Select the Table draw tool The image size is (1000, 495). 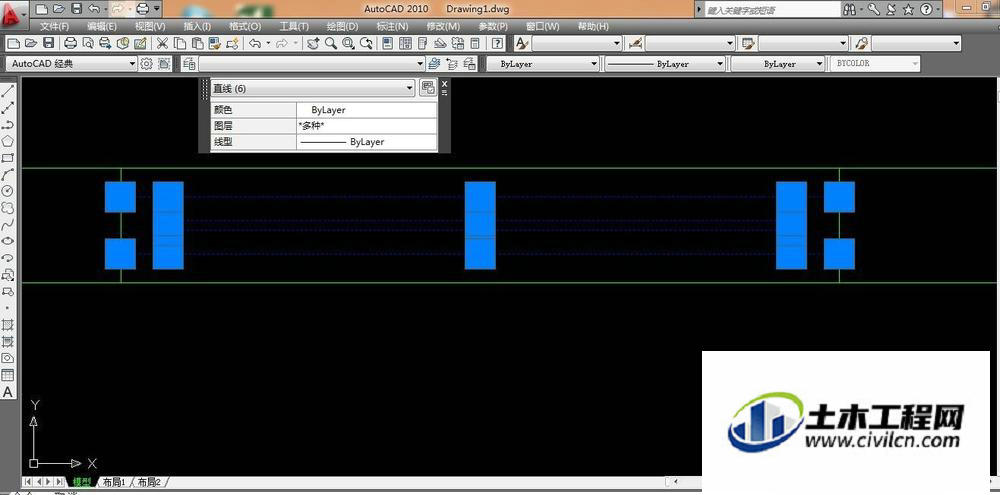[8, 375]
